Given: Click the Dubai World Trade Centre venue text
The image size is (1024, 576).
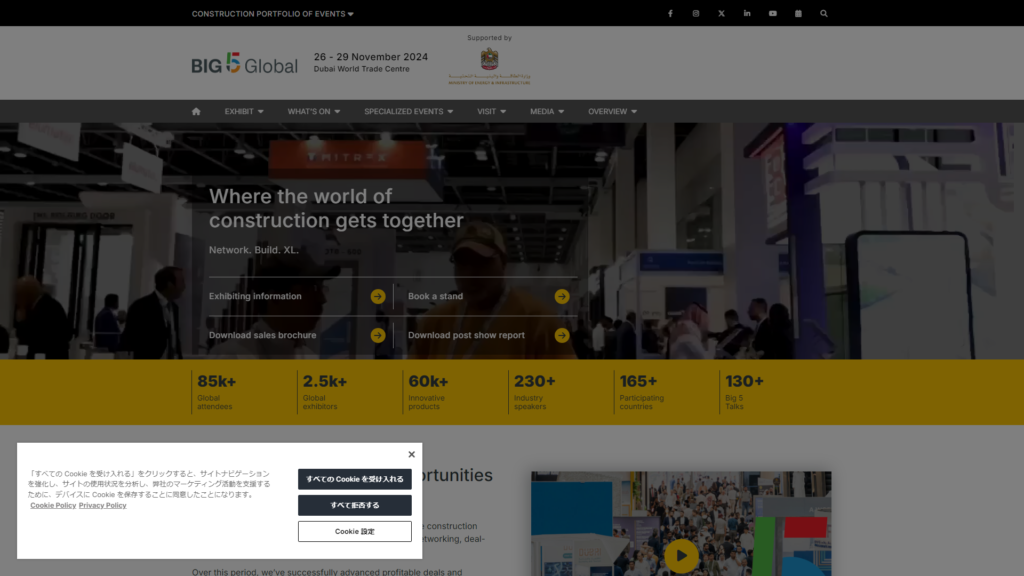Looking at the screenshot, I should click(x=362, y=69).
